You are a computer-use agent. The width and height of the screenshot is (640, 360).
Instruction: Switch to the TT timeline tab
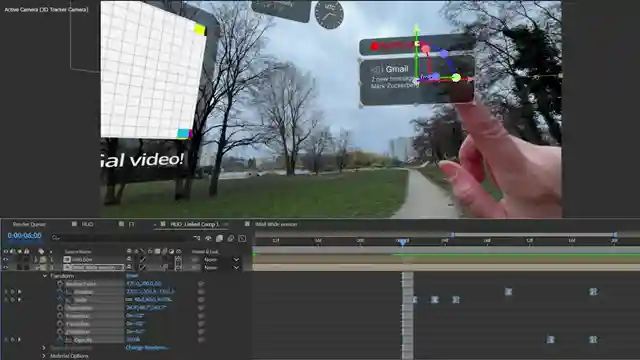pos(131,224)
